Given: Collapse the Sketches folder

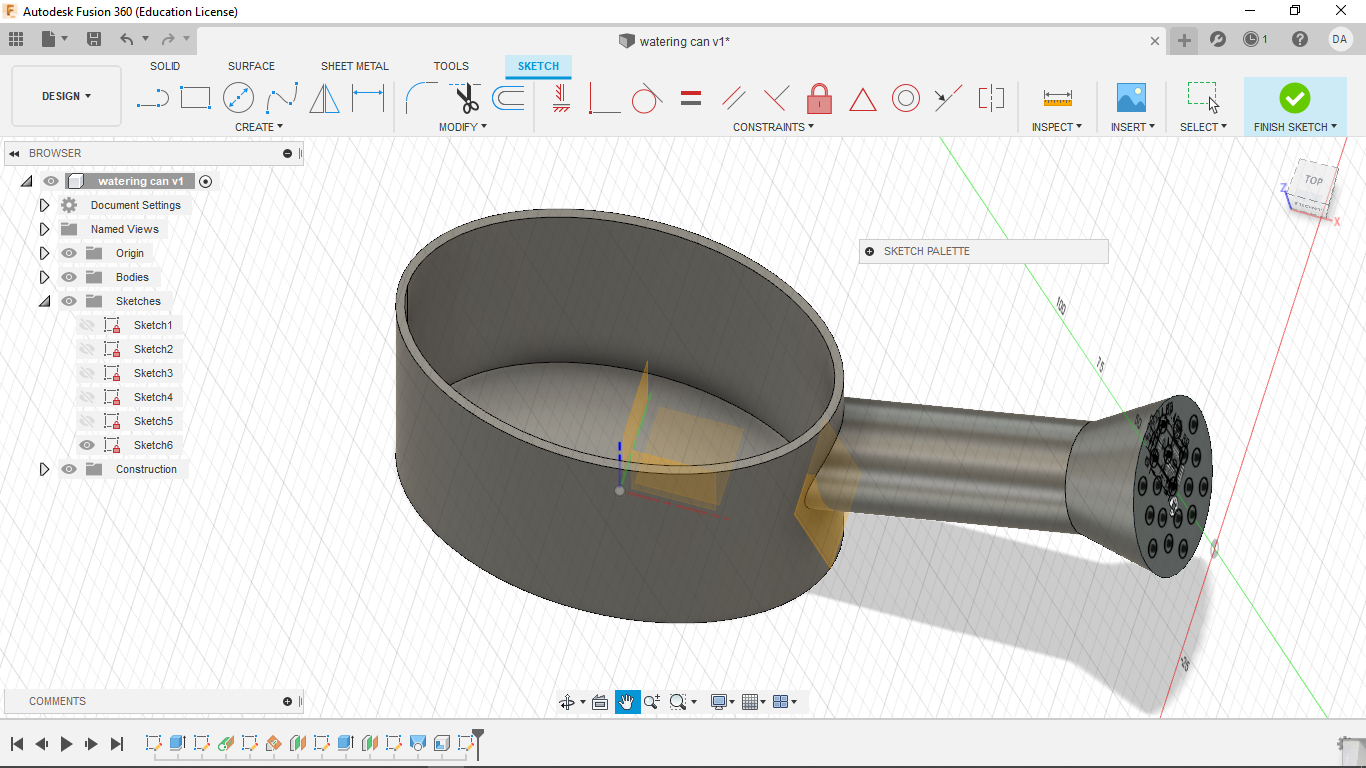Looking at the screenshot, I should tap(44, 301).
